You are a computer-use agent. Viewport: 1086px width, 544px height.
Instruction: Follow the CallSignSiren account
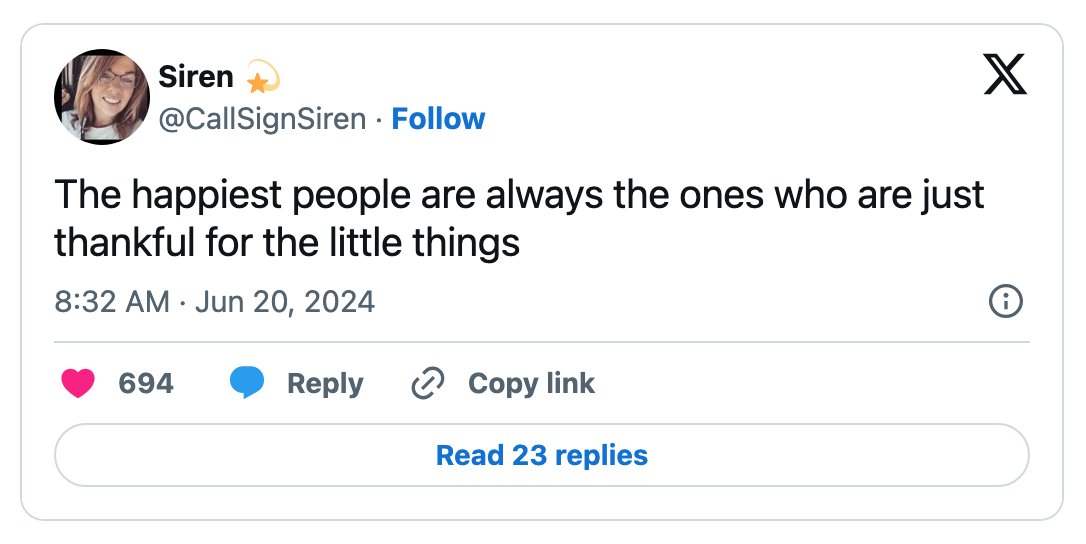tap(438, 119)
